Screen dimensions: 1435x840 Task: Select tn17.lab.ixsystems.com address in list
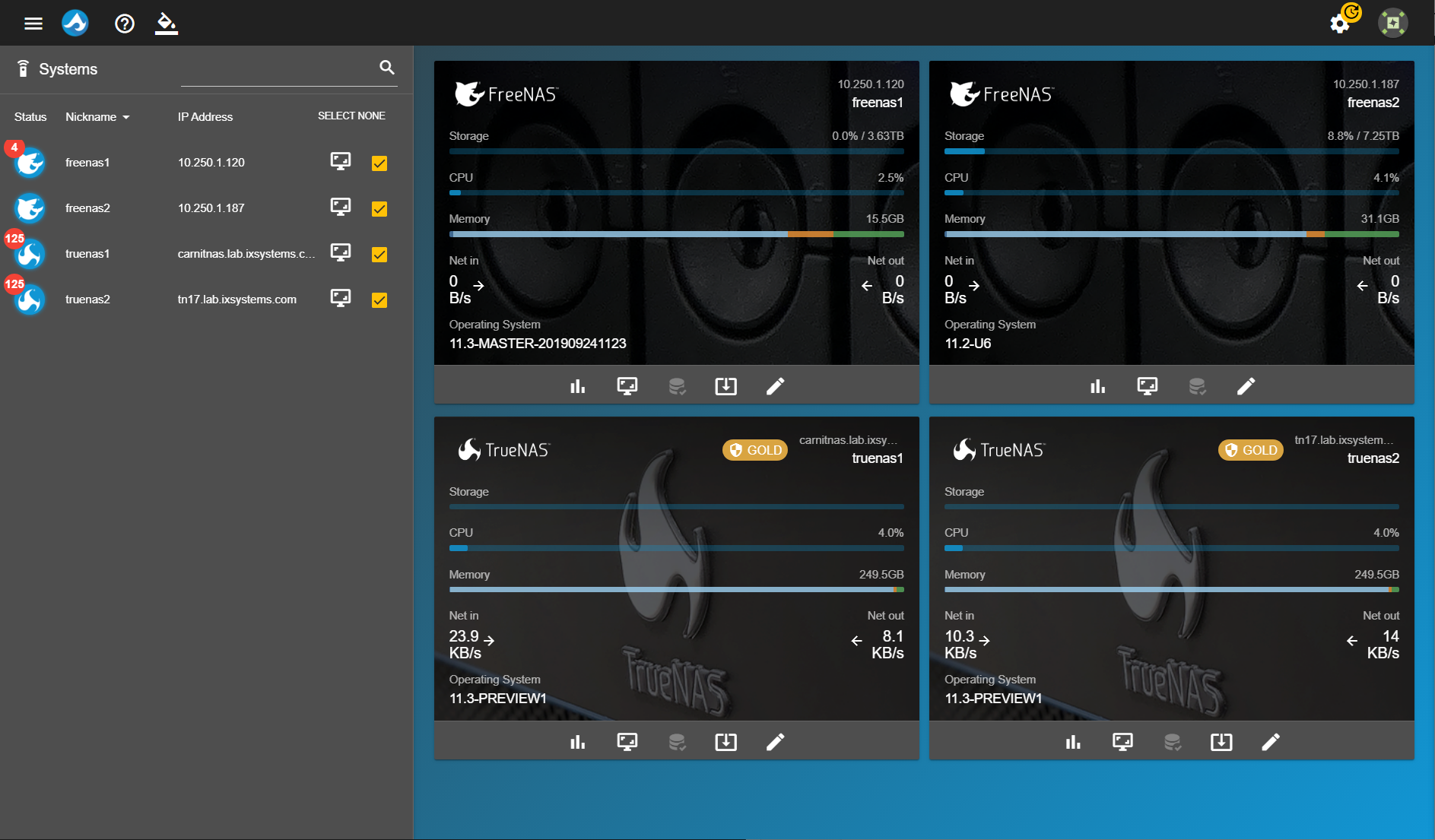tap(237, 300)
